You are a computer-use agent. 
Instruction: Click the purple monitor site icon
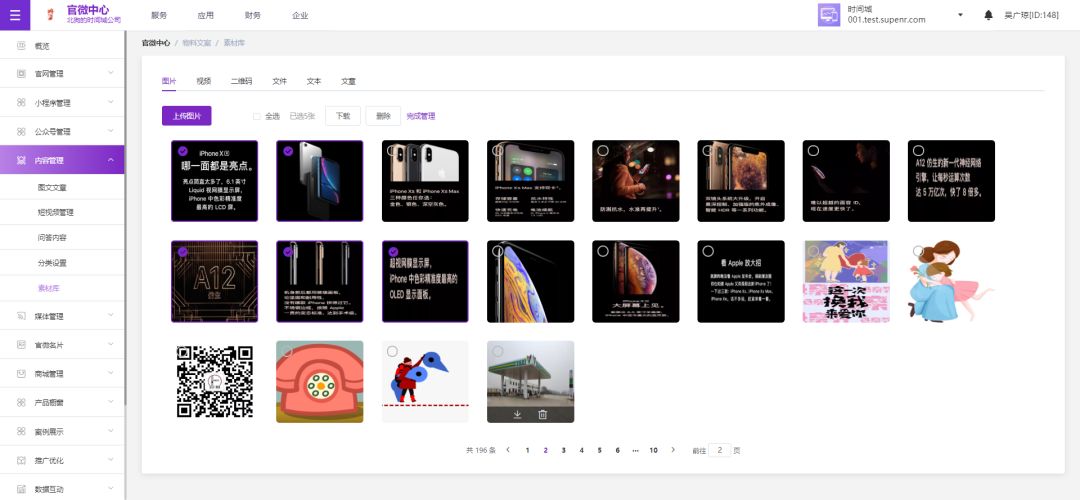828,15
